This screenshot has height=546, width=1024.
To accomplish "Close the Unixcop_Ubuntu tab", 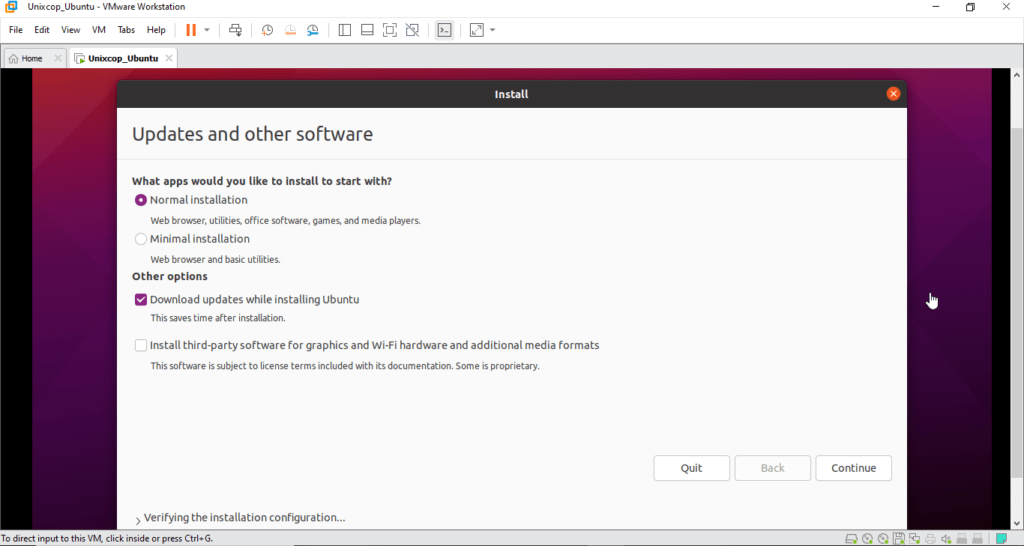I will (168, 58).
